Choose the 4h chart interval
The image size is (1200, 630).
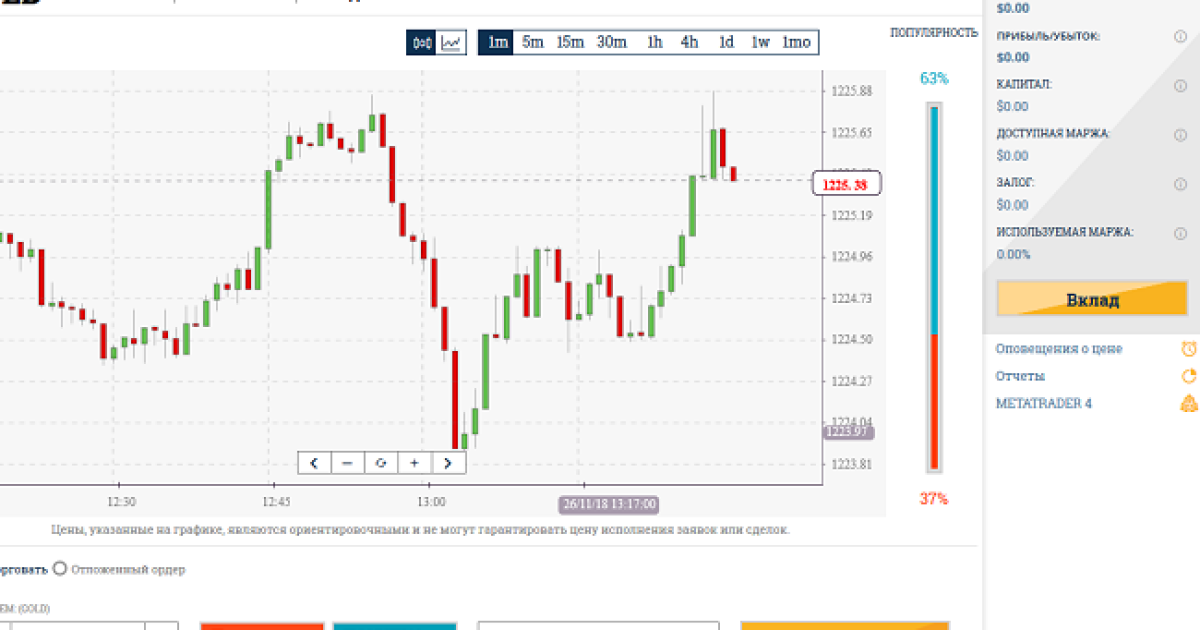click(x=690, y=42)
